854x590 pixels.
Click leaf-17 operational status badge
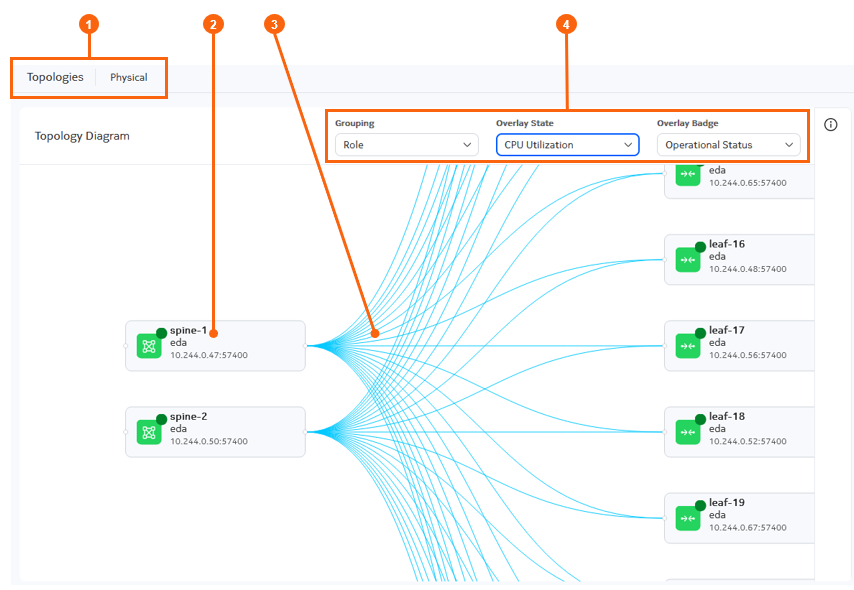700,333
